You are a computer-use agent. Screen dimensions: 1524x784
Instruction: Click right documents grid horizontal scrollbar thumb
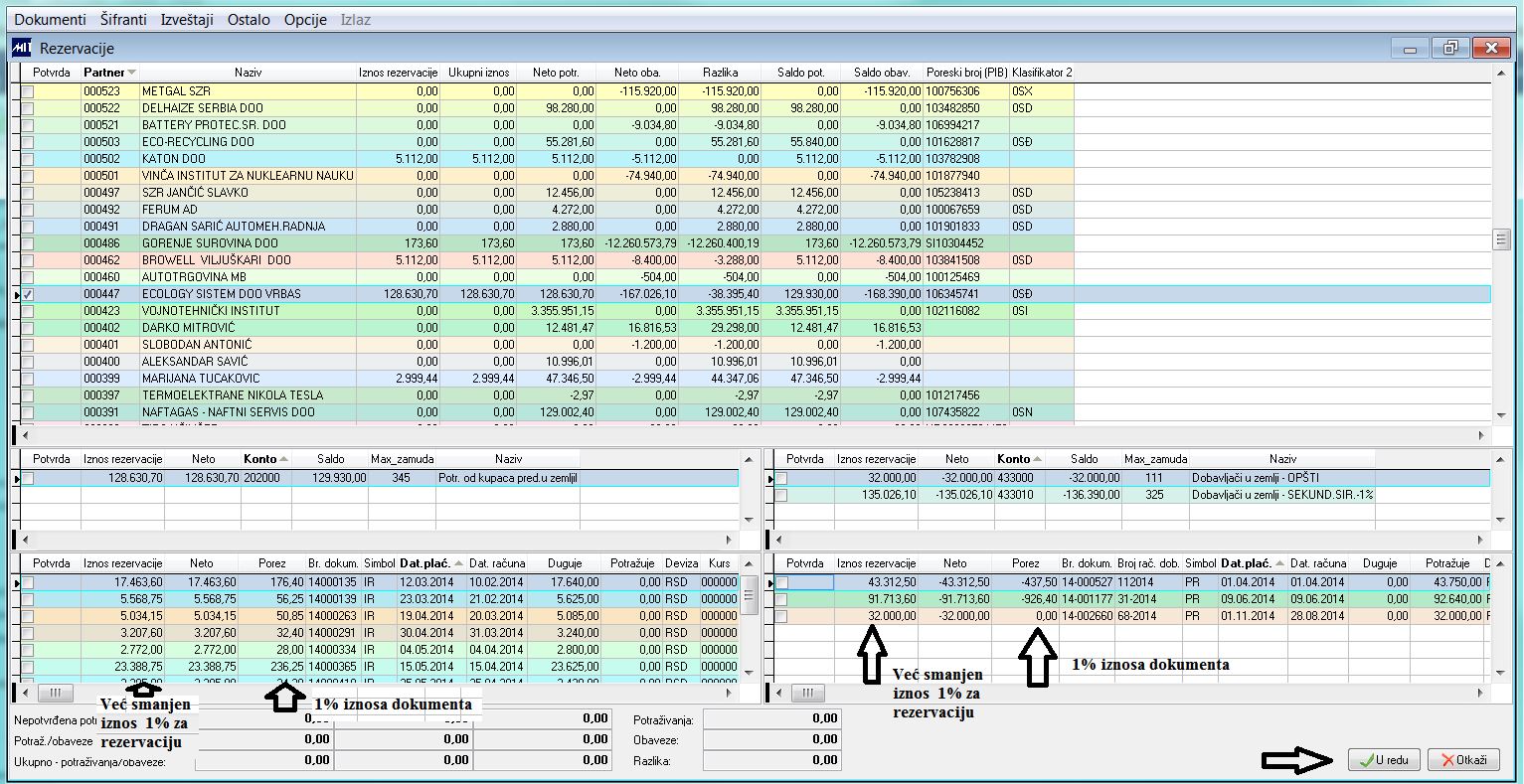pyautogui.click(x=806, y=692)
